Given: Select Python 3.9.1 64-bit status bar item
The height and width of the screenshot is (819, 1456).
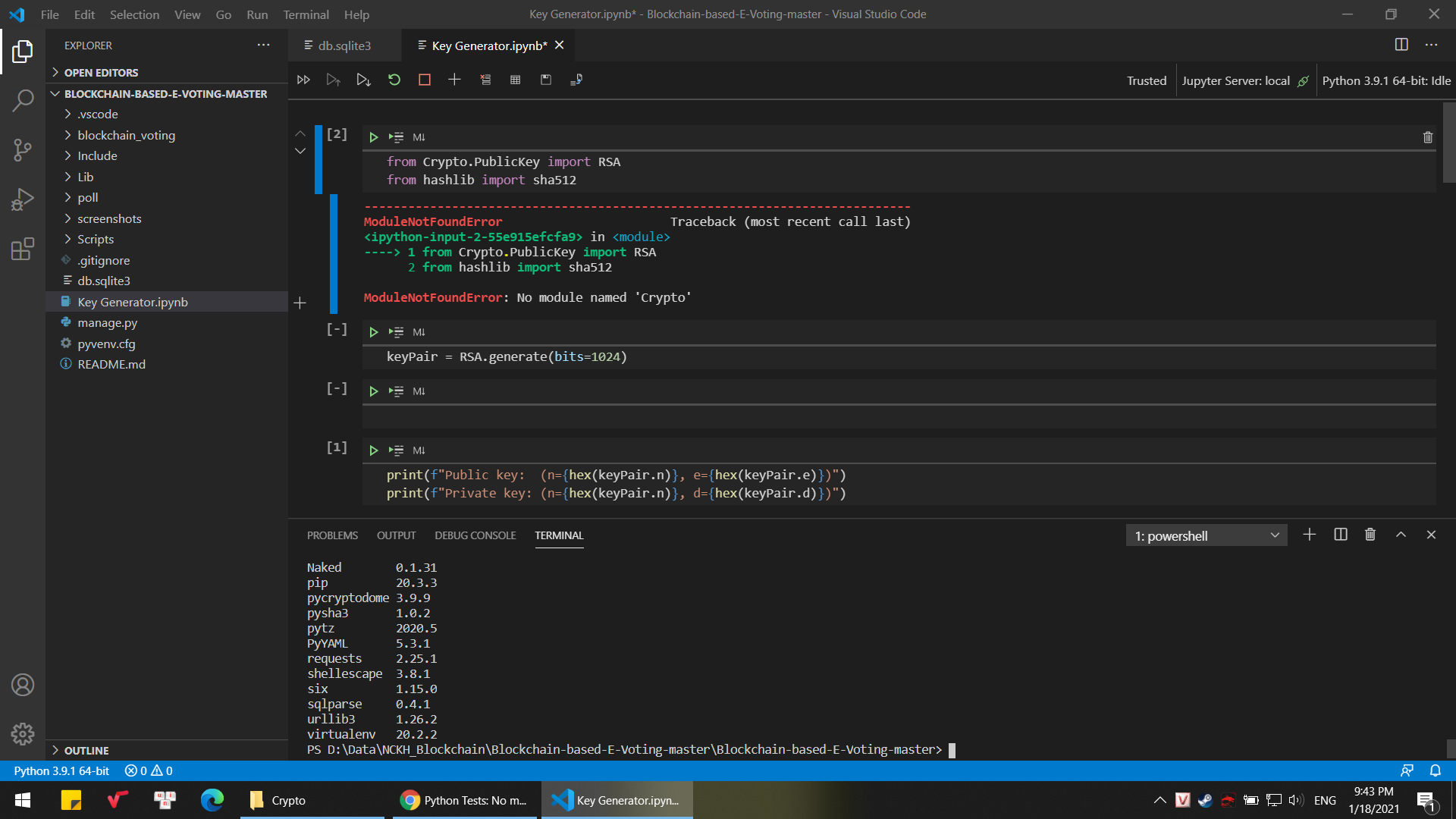Looking at the screenshot, I should [64, 770].
